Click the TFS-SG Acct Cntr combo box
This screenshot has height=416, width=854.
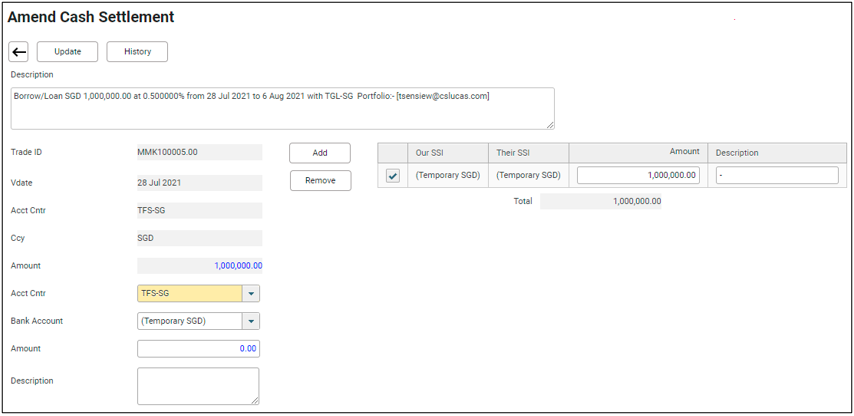click(189, 294)
